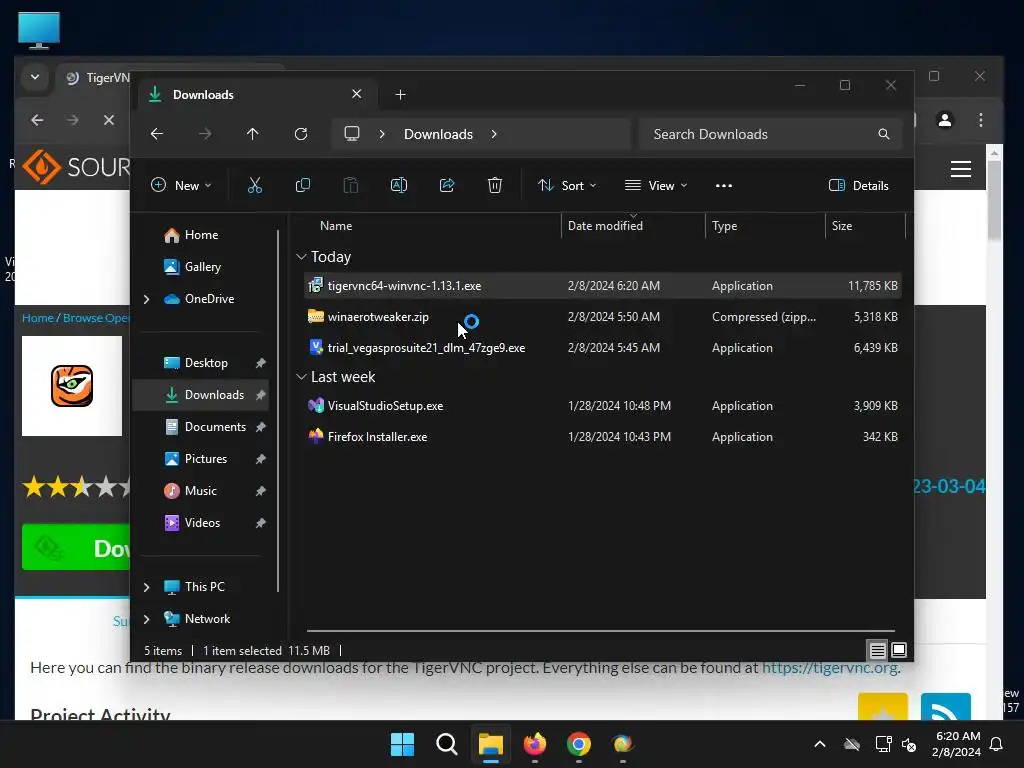Screen dimensions: 1024x768
Task: Select the tigervnc64-winvnc-1.13.1.exe file icon
Action: 315,285
